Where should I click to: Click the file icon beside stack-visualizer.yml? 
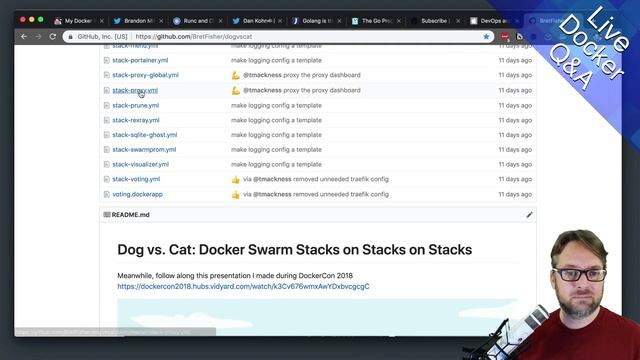[107, 164]
